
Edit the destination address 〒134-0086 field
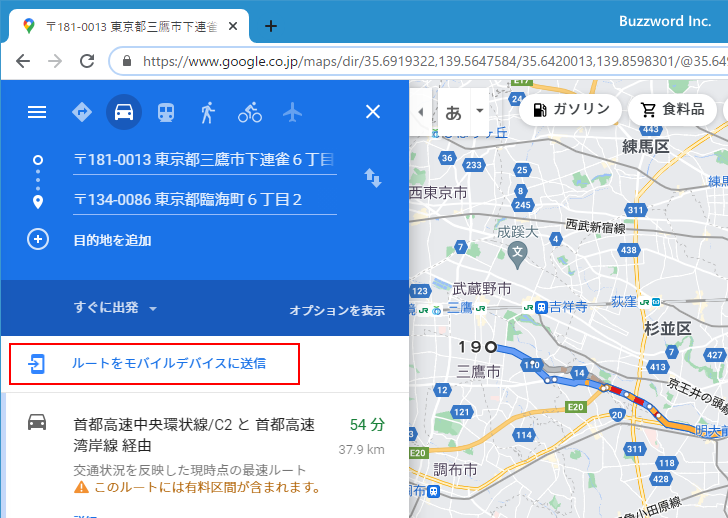click(205, 200)
